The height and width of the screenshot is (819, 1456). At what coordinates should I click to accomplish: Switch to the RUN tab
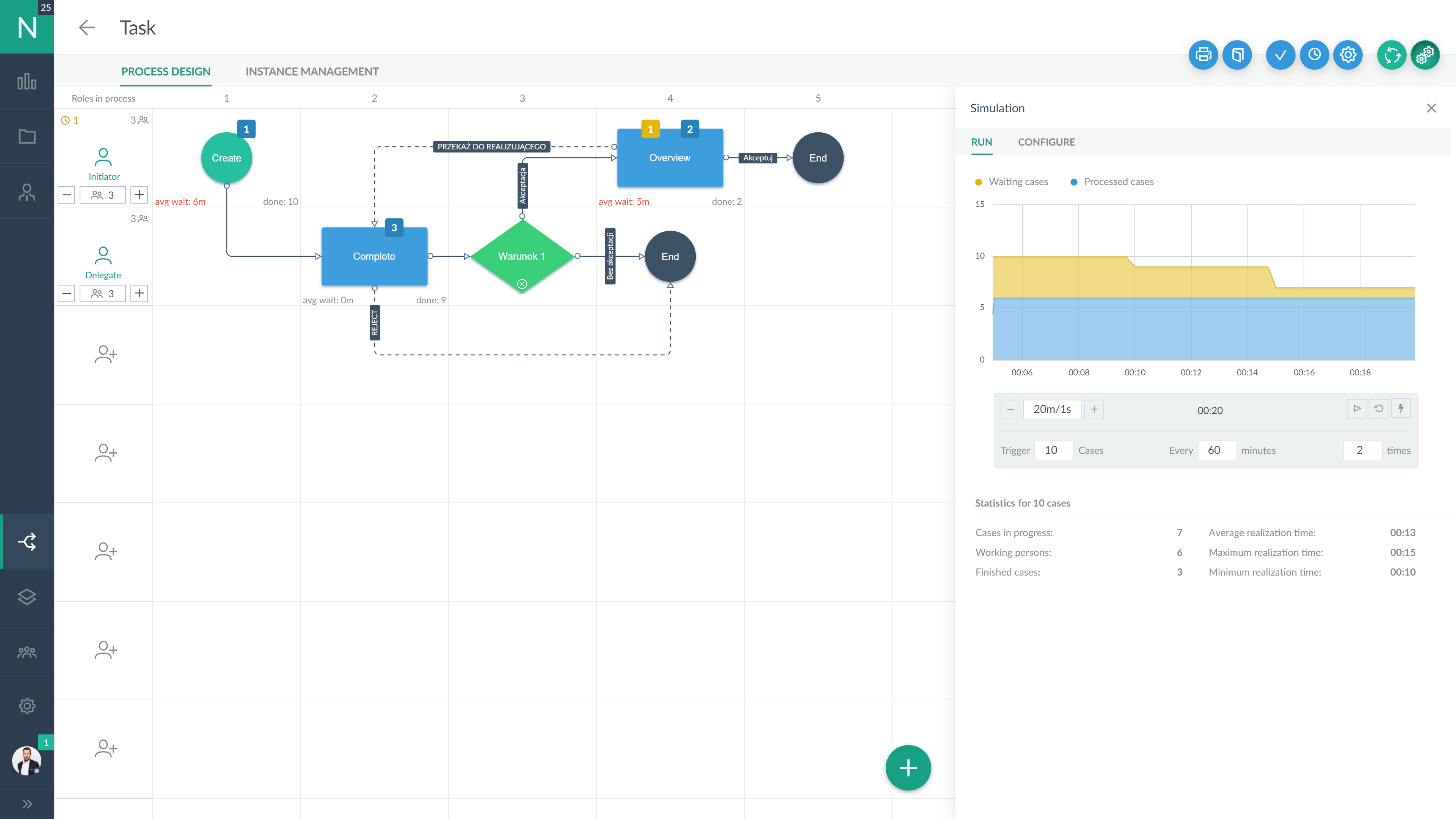click(982, 143)
